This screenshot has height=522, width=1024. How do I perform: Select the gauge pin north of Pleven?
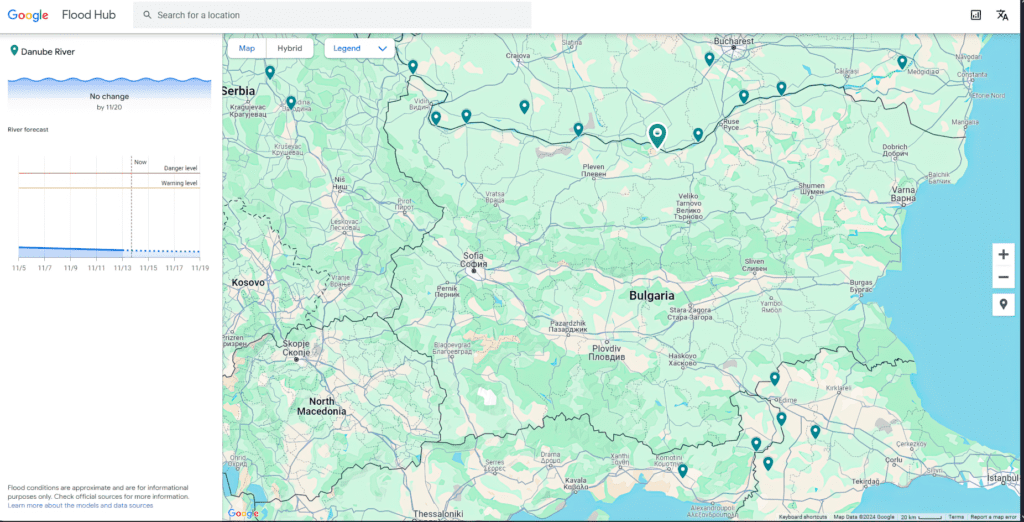tap(578, 129)
